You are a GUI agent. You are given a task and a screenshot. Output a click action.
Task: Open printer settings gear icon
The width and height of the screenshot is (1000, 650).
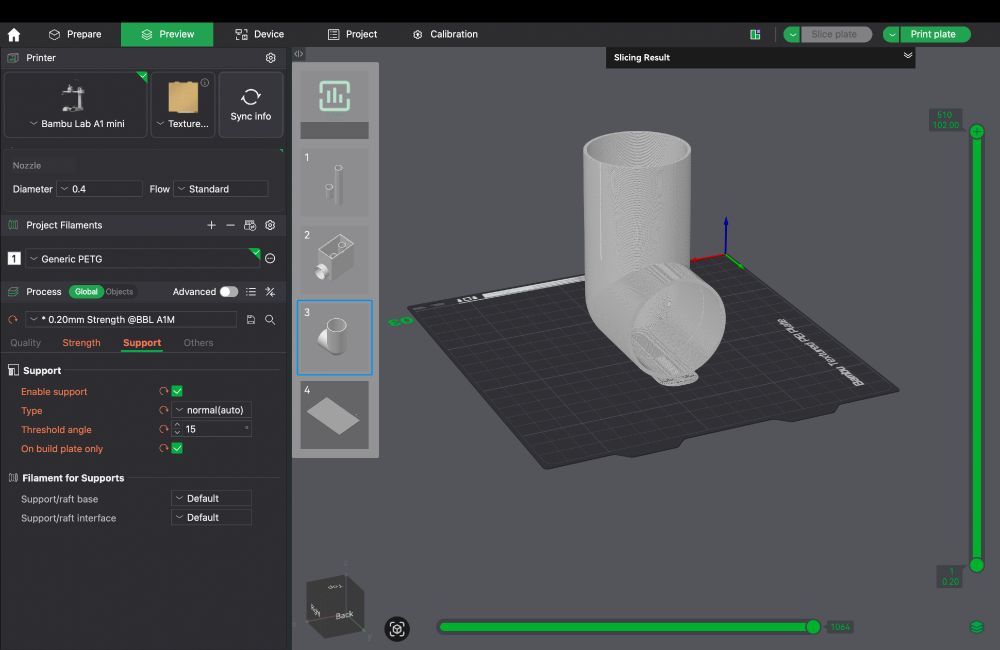point(270,58)
